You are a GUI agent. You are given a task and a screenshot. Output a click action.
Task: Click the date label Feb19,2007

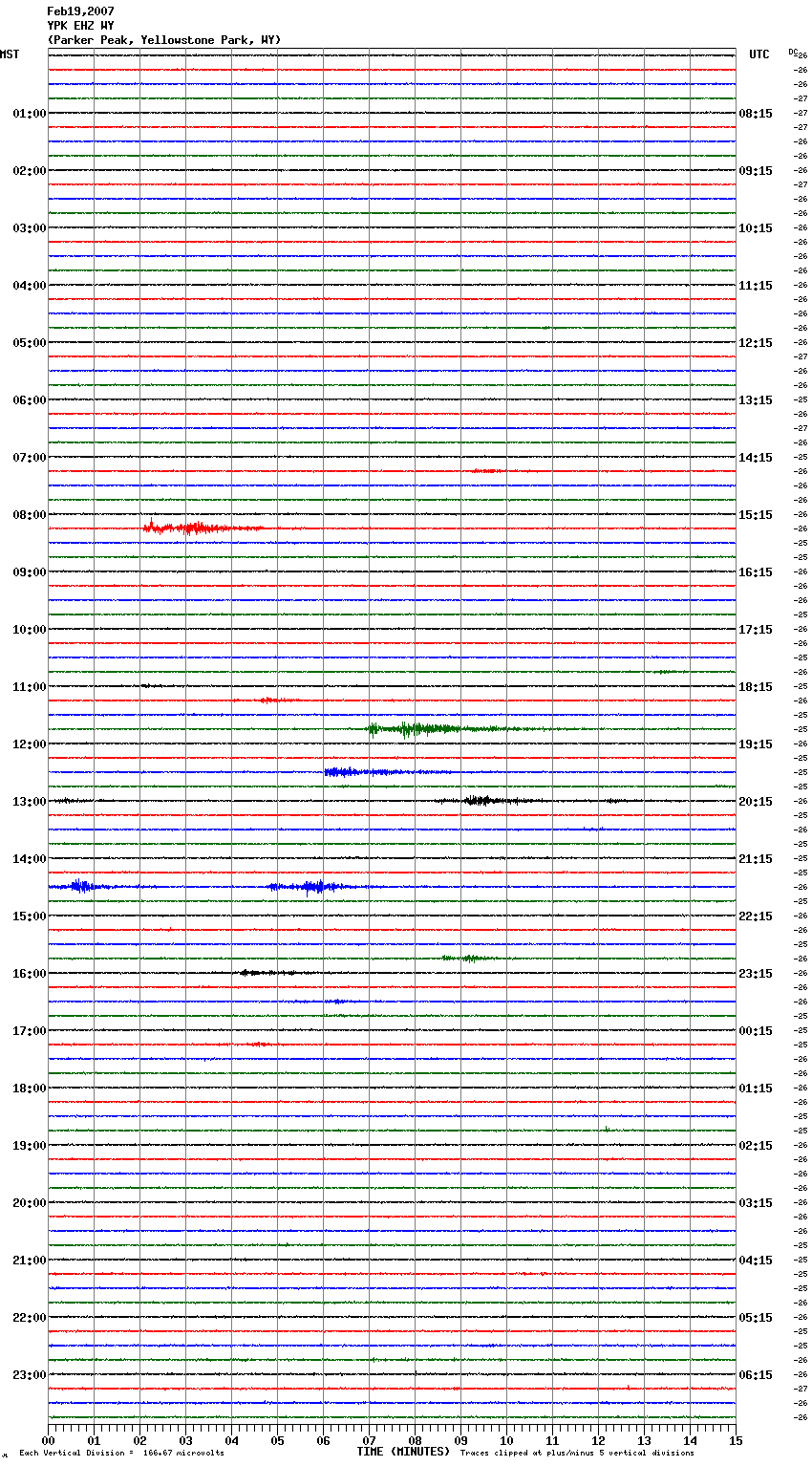pyautogui.click(x=80, y=11)
